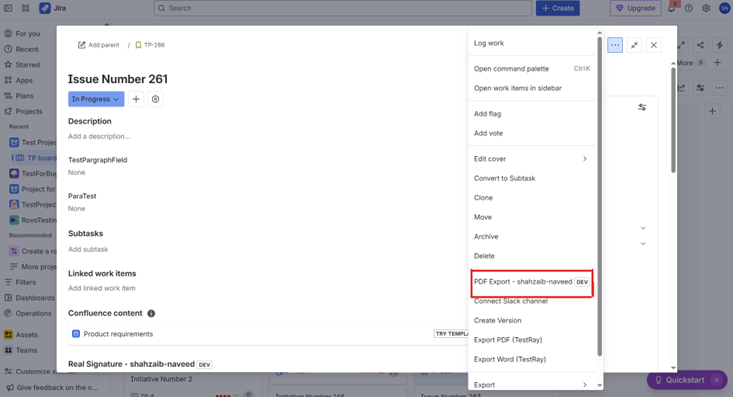Click the three-dot actions button in issue
The height and width of the screenshot is (397, 733).
coord(615,45)
